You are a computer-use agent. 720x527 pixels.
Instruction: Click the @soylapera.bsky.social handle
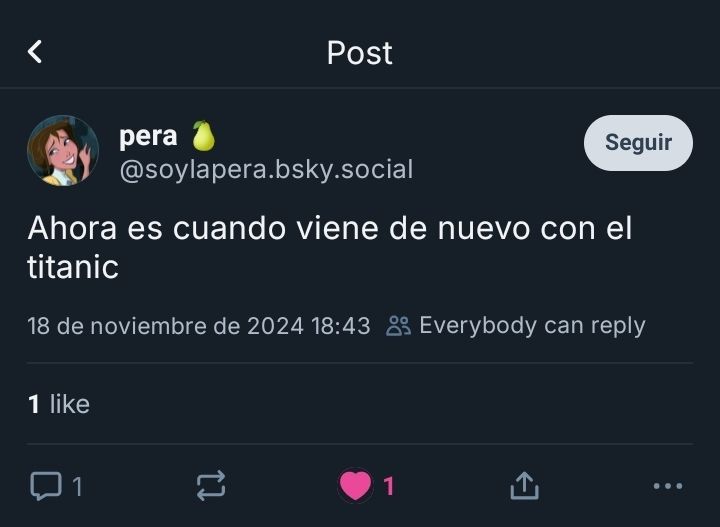(x=266, y=170)
